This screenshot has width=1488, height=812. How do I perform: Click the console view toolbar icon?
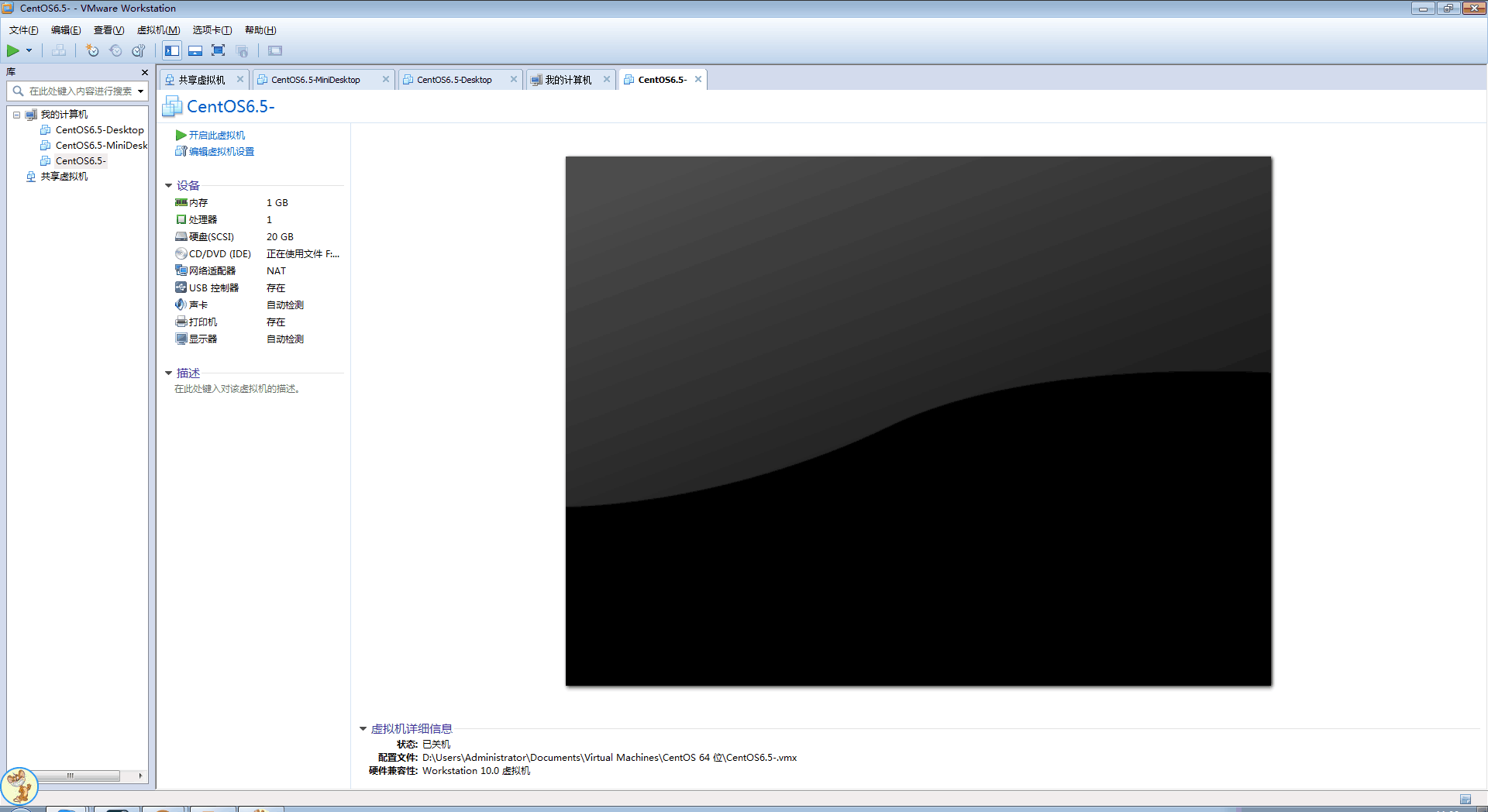[x=275, y=50]
